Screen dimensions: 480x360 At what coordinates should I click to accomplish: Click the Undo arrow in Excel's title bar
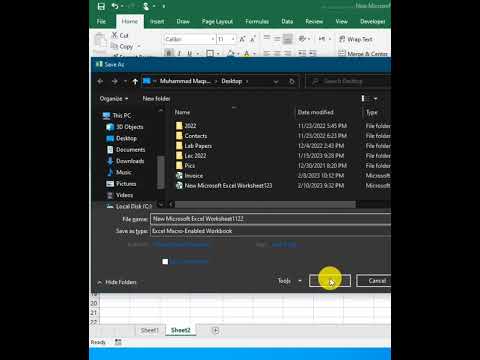(x=115, y=6)
